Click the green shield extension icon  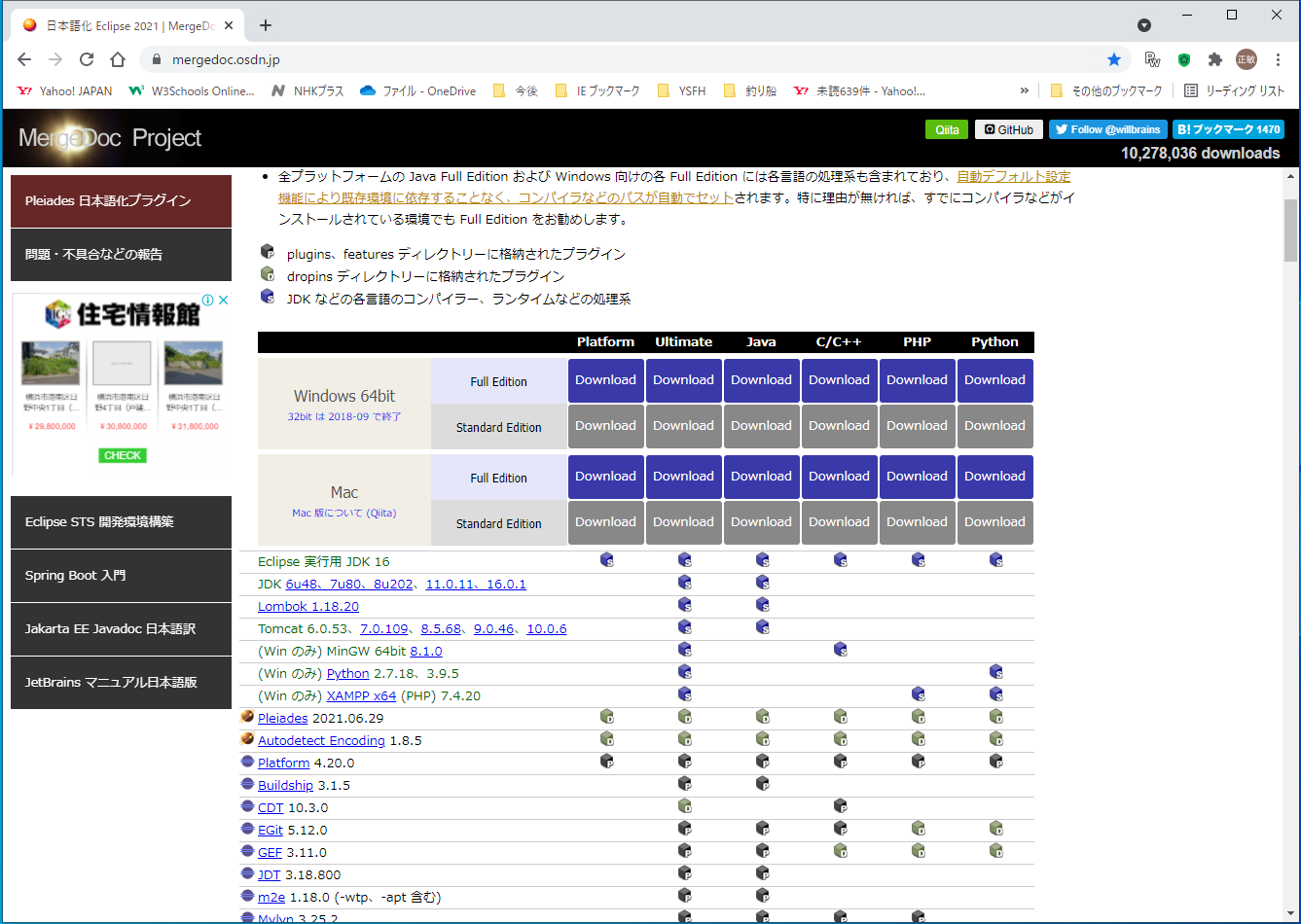(1184, 59)
